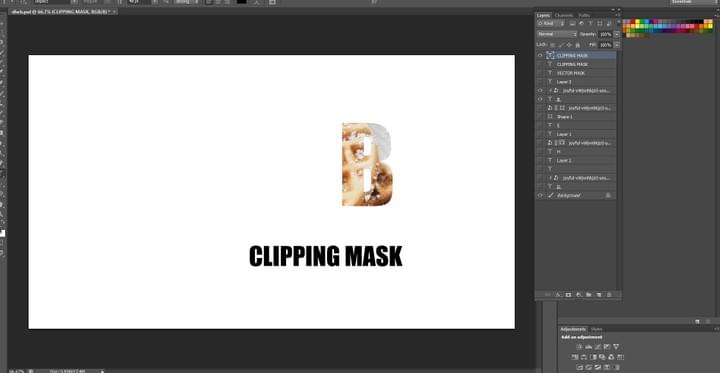Add a Color Balance adjustment
The image size is (720, 373).
pos(584,357)
